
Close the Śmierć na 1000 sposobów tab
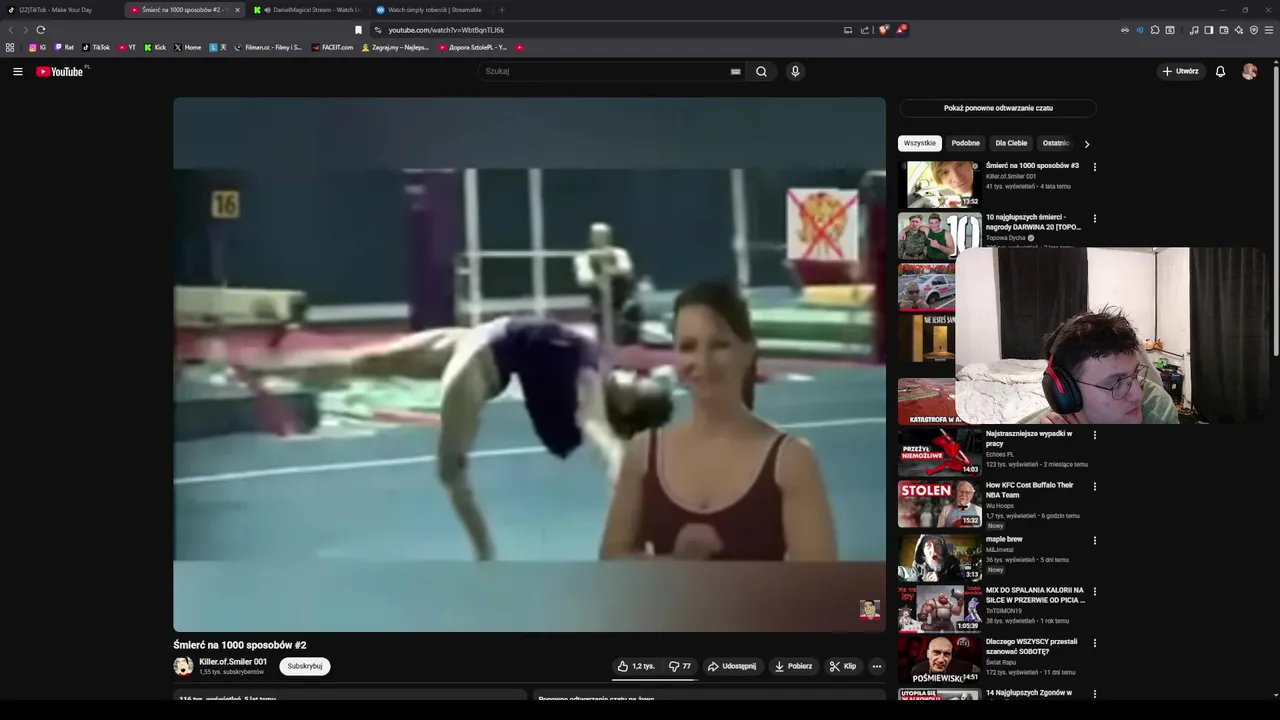tap(237, 10)
